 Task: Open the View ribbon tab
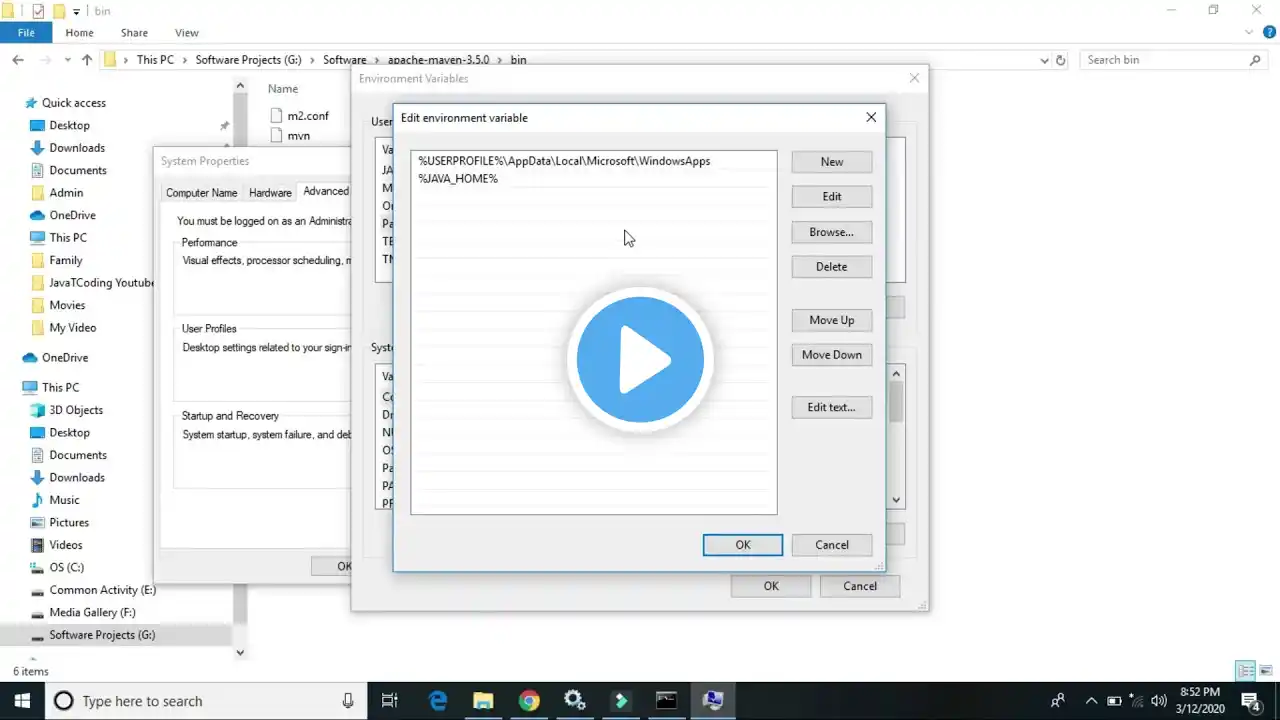(186, 33)
